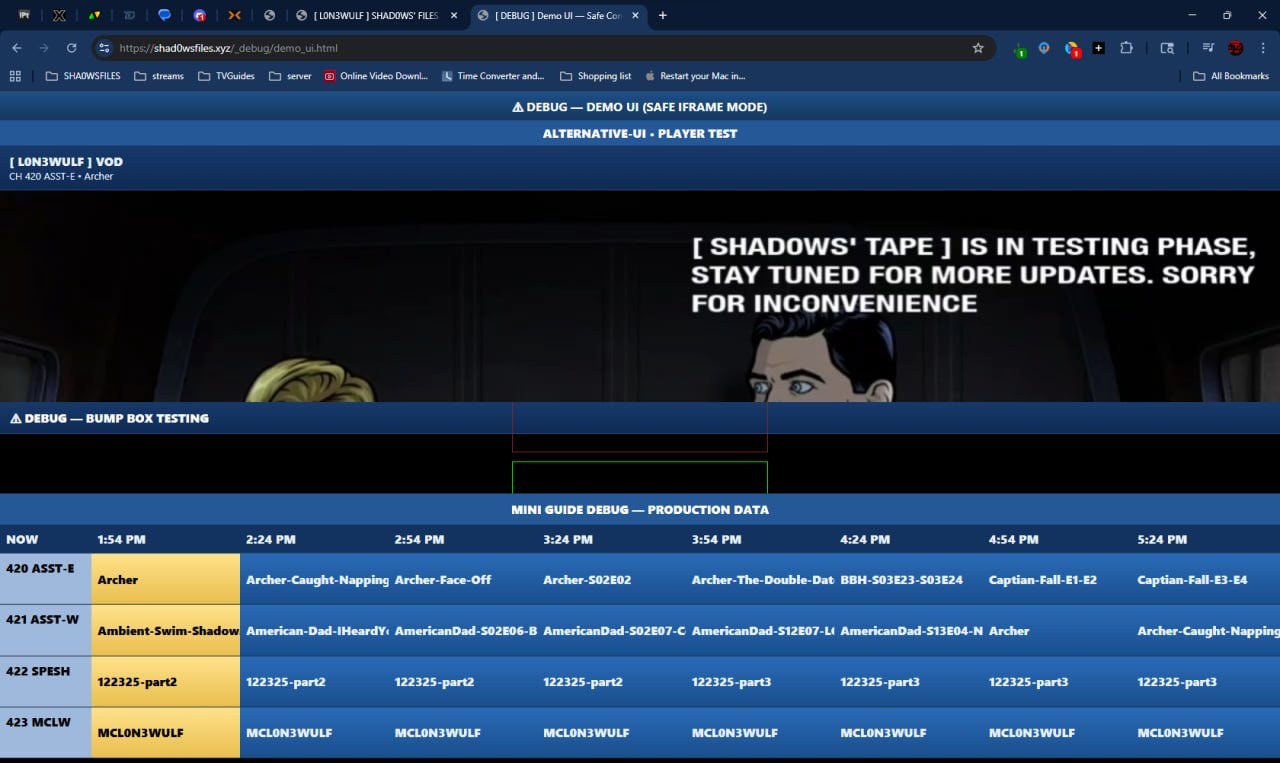
Task: Open the Chrome three-dot menu
Action: [x=1262, y=48]
